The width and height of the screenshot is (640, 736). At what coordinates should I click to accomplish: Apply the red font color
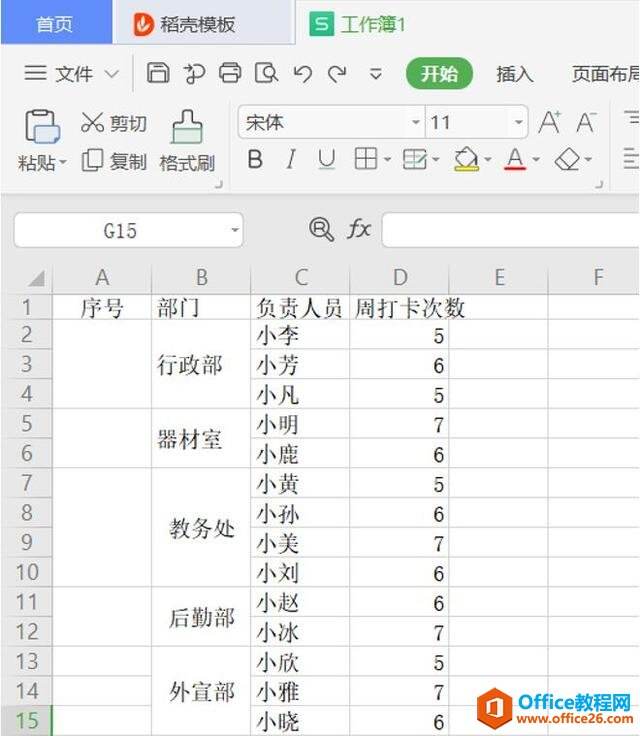(515, 159)
